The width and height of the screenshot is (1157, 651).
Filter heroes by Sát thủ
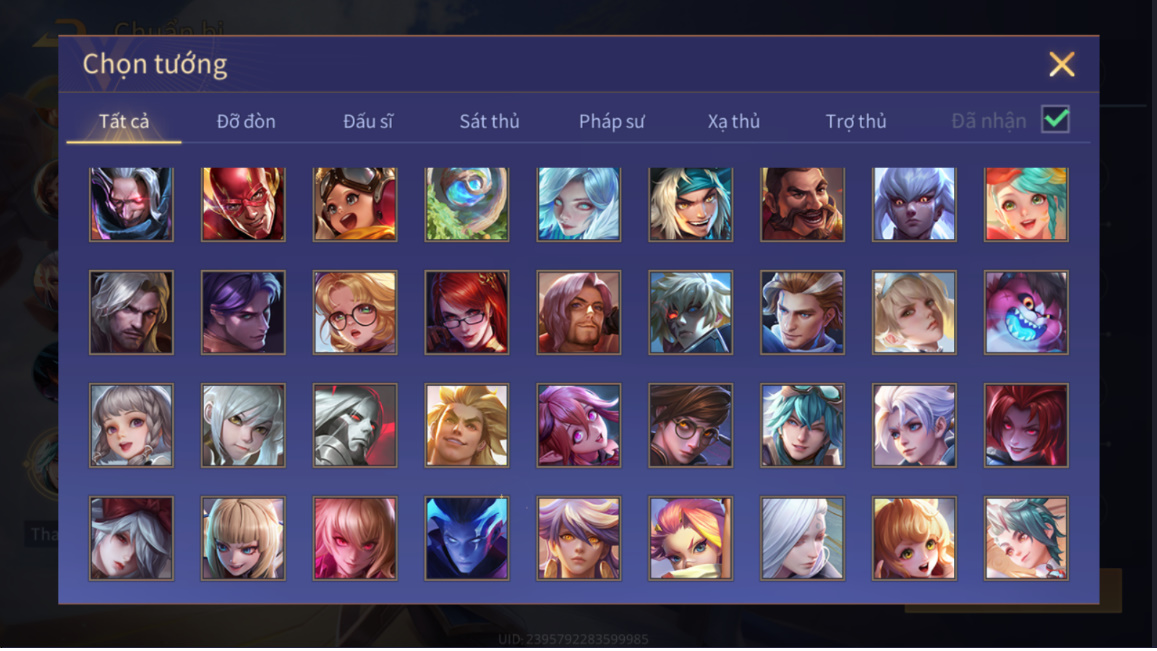tap(489, 121)
